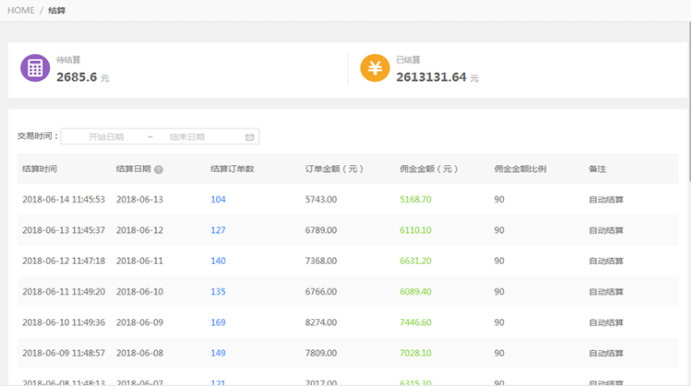Open order count link 149
691x386 pixels.
(x=218, y=353)
